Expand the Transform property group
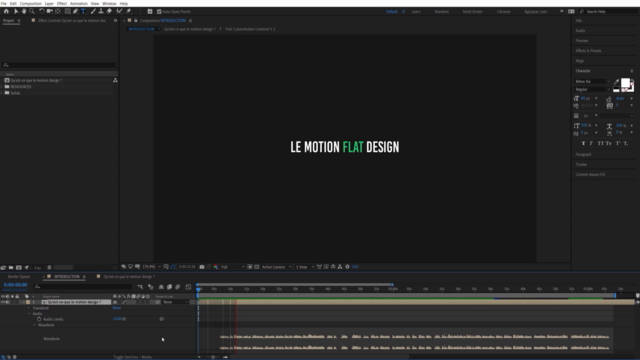This screenshot has width=640, height=360. click(29, 308)
